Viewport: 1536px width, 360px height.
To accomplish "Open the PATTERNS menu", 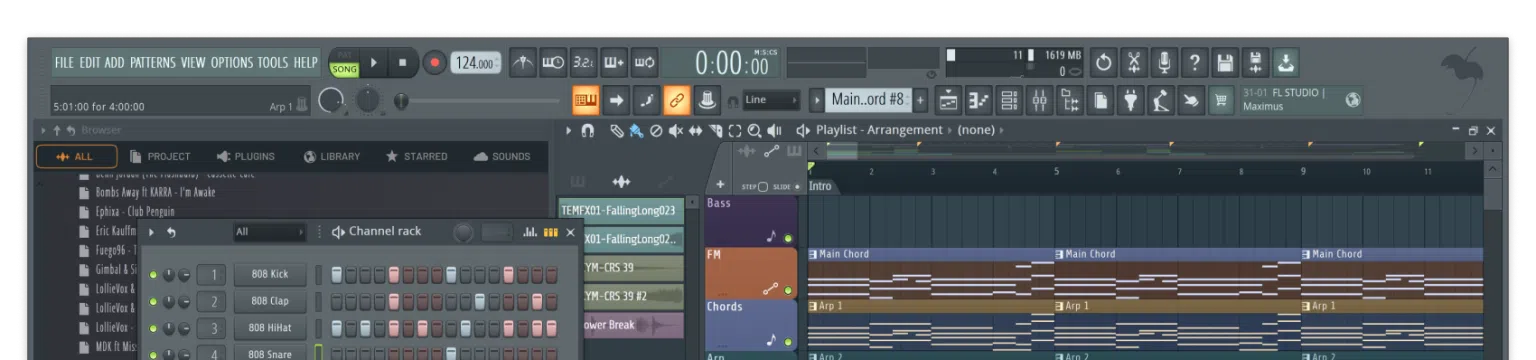I will tap(152, 63).
